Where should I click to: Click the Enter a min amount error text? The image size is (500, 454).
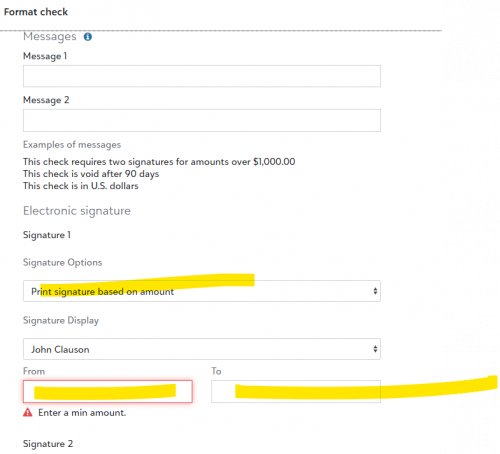coord(82,413)
